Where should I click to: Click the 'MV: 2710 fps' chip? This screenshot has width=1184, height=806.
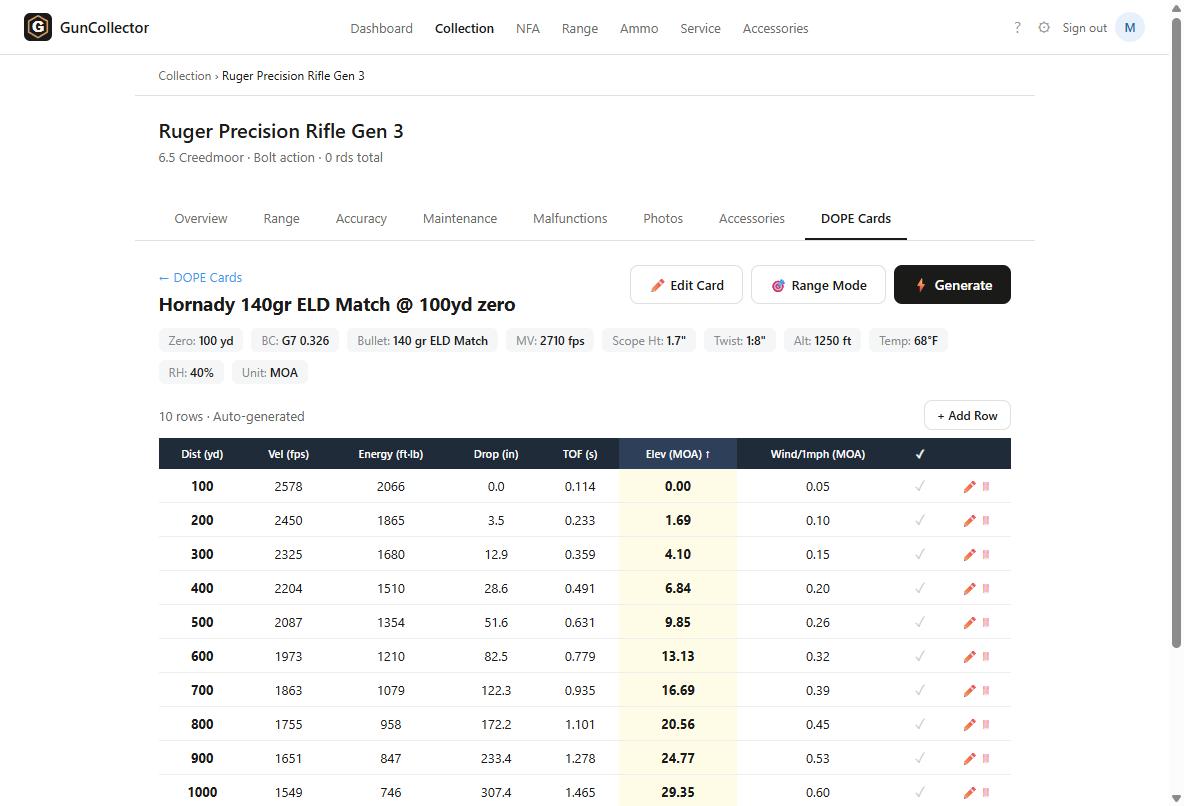[550, 341]
